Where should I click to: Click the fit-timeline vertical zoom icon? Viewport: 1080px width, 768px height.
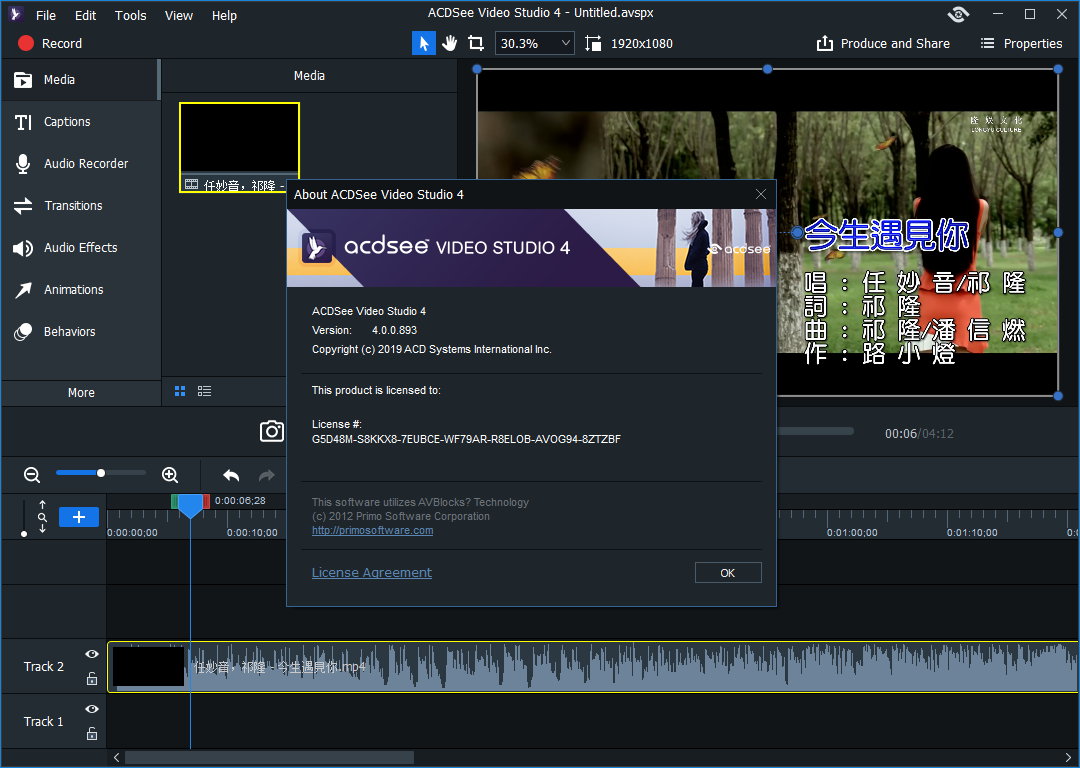42,517
